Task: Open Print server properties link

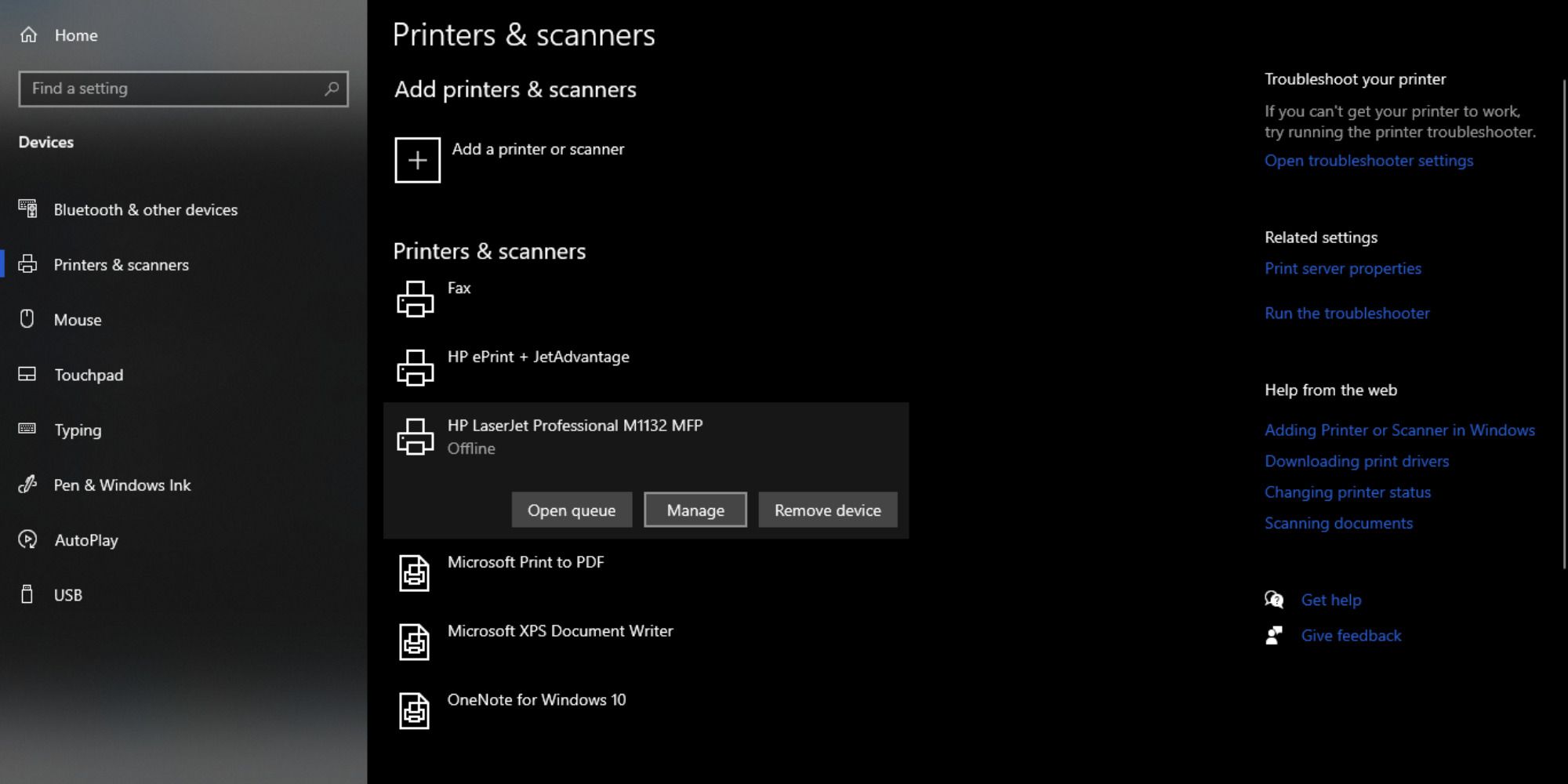Action: tap(1343, 268)
